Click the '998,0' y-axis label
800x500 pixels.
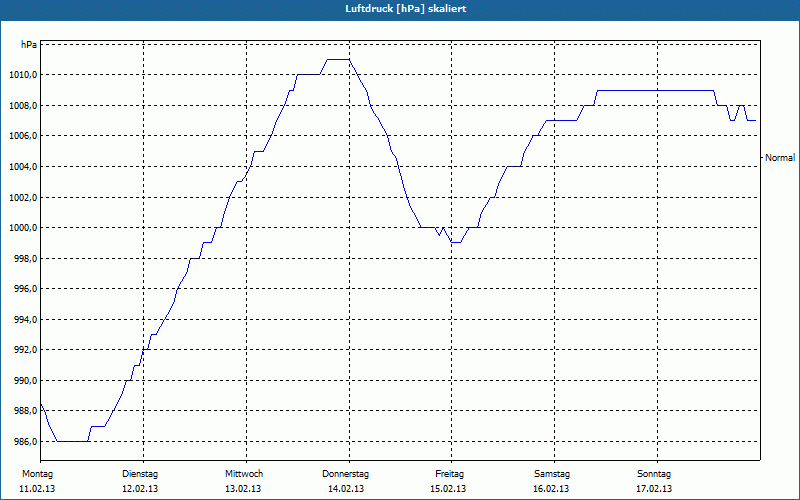[26, 259]
